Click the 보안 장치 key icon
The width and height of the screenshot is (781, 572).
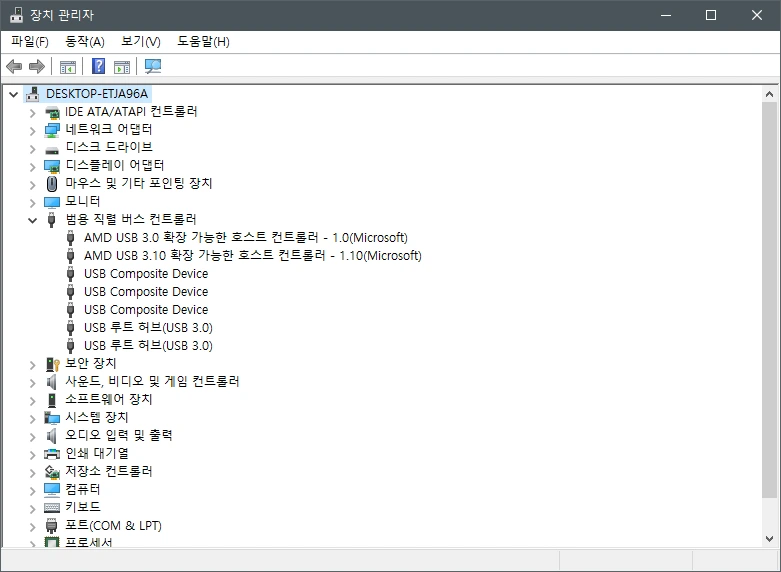pos(52,364)
